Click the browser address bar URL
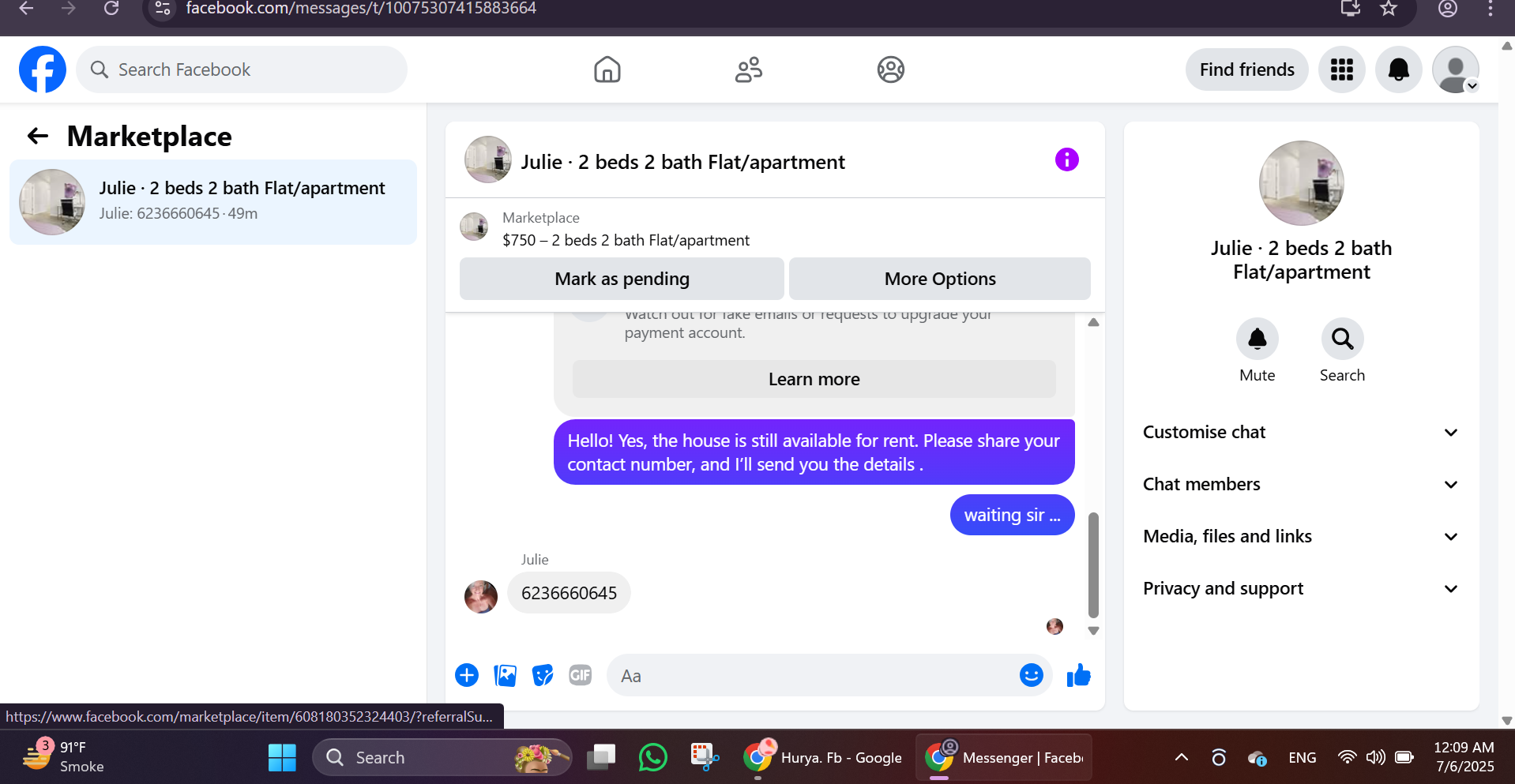 [361, 9]
